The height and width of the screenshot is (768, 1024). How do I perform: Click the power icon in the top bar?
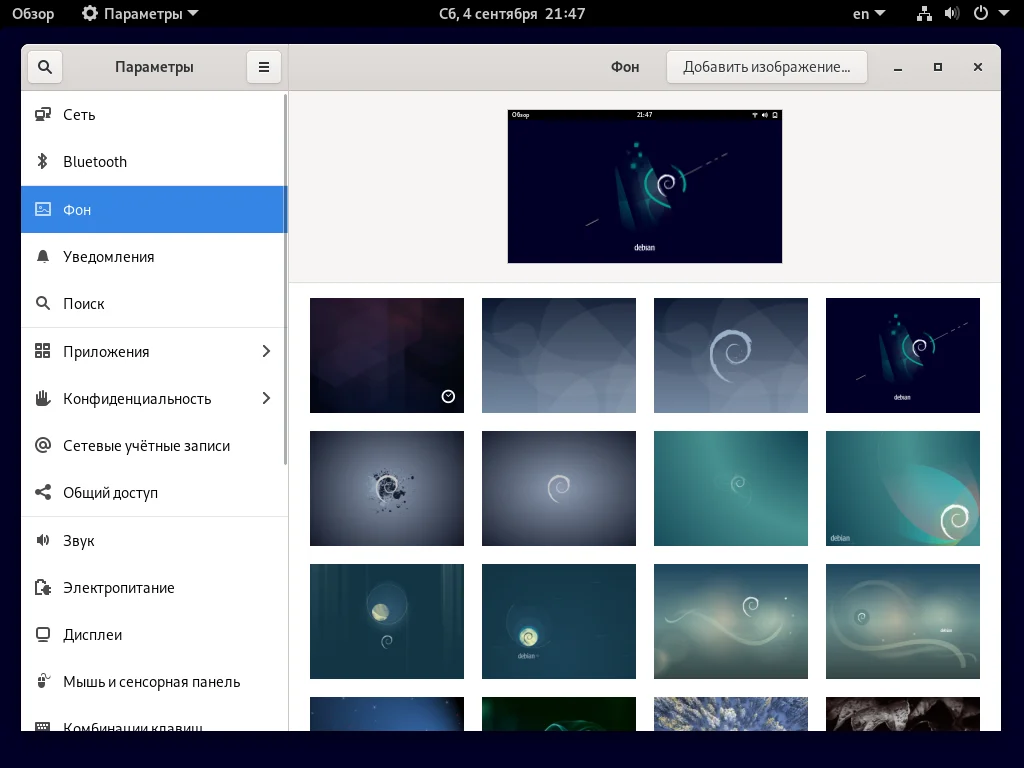pos(979,13)
